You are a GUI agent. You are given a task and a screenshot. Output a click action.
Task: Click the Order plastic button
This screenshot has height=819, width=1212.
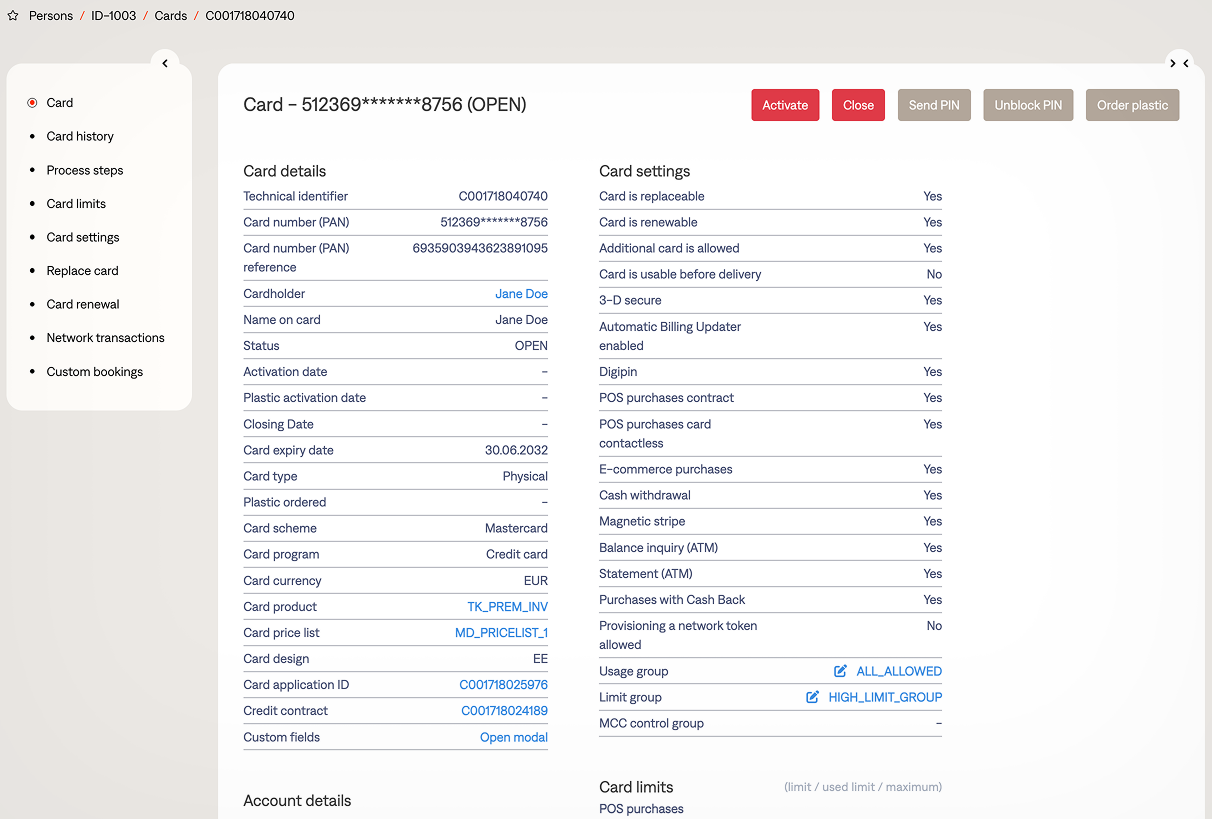click(x=1132, y=105)
